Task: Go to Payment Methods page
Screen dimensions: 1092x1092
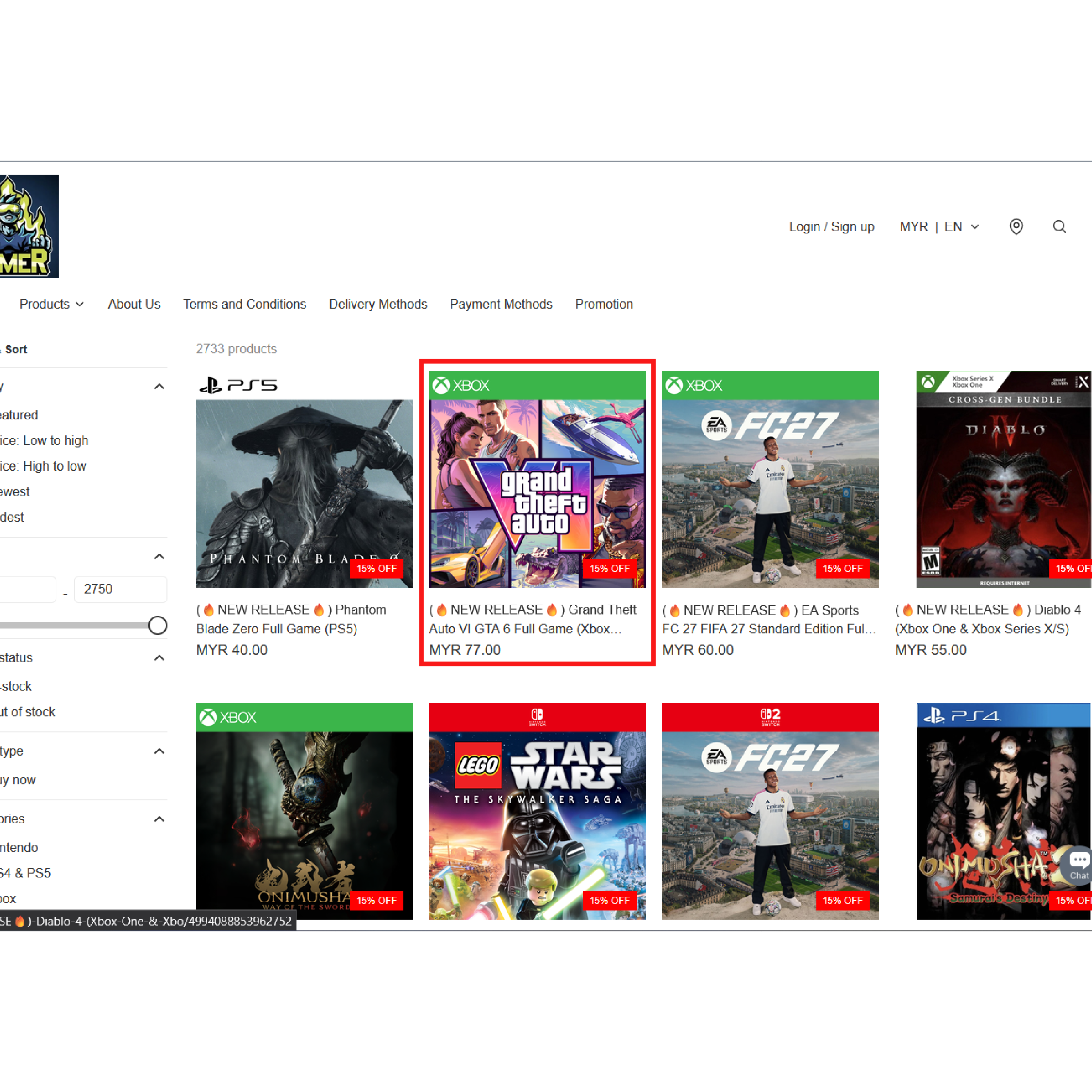Action: (501, 304)
